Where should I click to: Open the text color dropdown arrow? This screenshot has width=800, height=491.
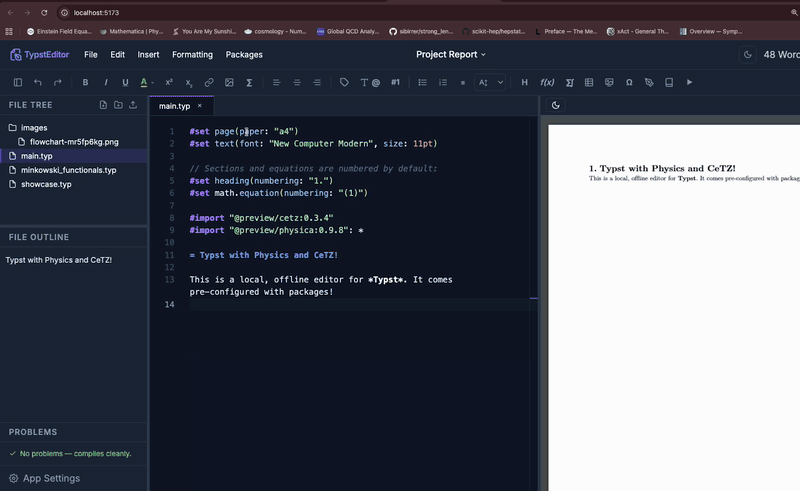pos(153,83)
